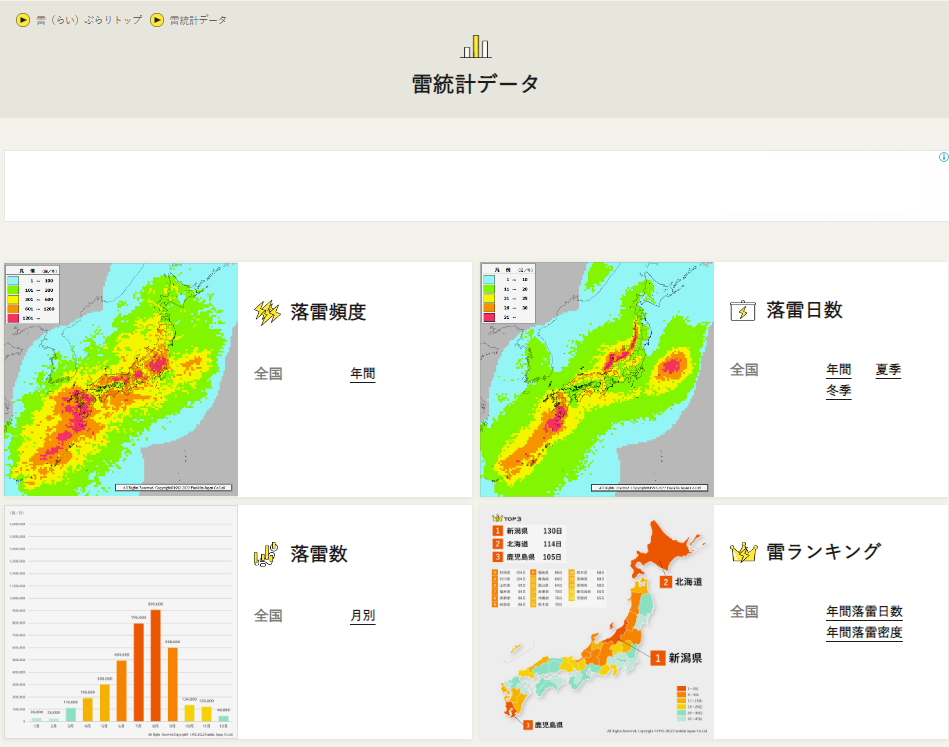Open the 月別 link under 落雷数
Image resolution: width=949 pixels, height=747 pixels.
tap(362, 616)
